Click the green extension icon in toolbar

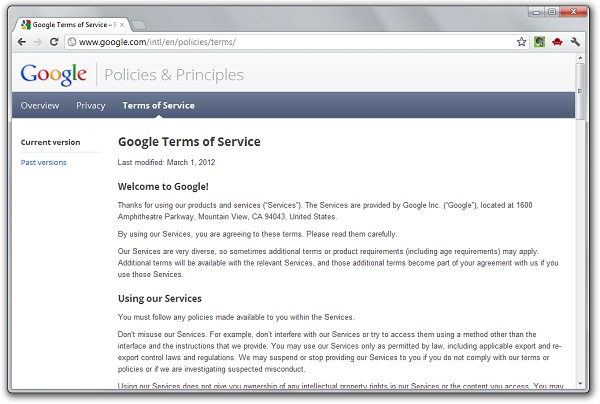539,43
